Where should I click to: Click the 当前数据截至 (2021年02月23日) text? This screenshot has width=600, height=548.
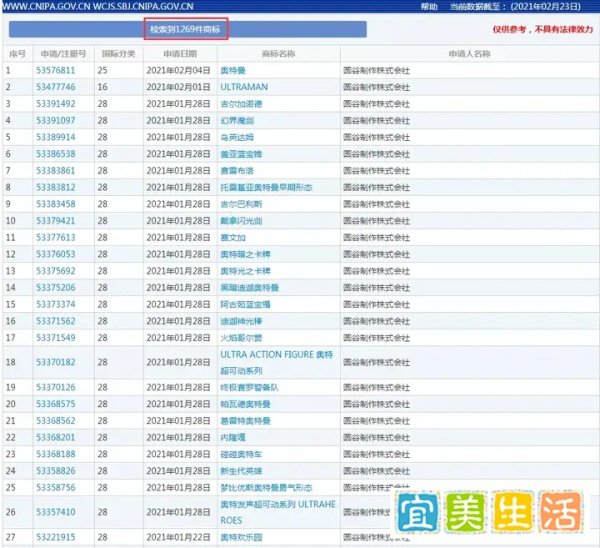click(x=515, y=7)
